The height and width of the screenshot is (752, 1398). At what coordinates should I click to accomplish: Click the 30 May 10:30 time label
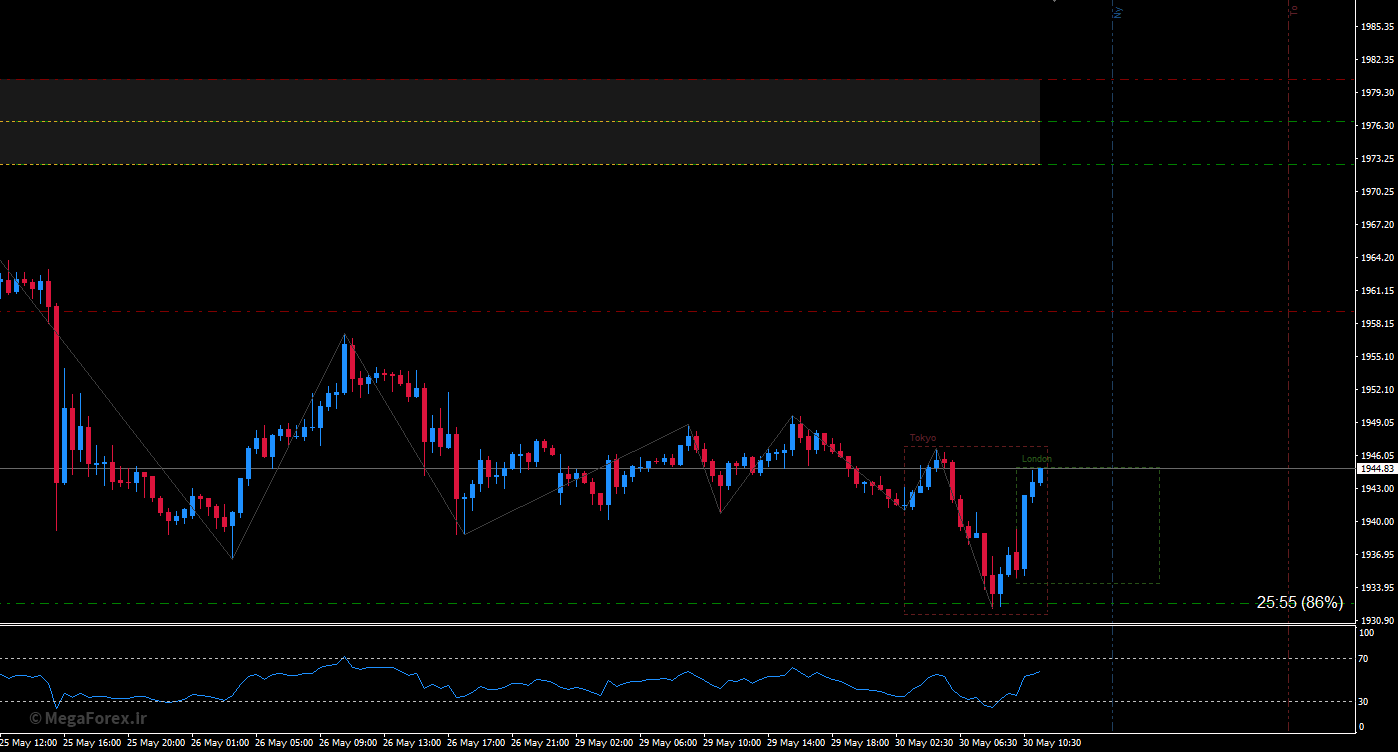(x=1052, y=743)
